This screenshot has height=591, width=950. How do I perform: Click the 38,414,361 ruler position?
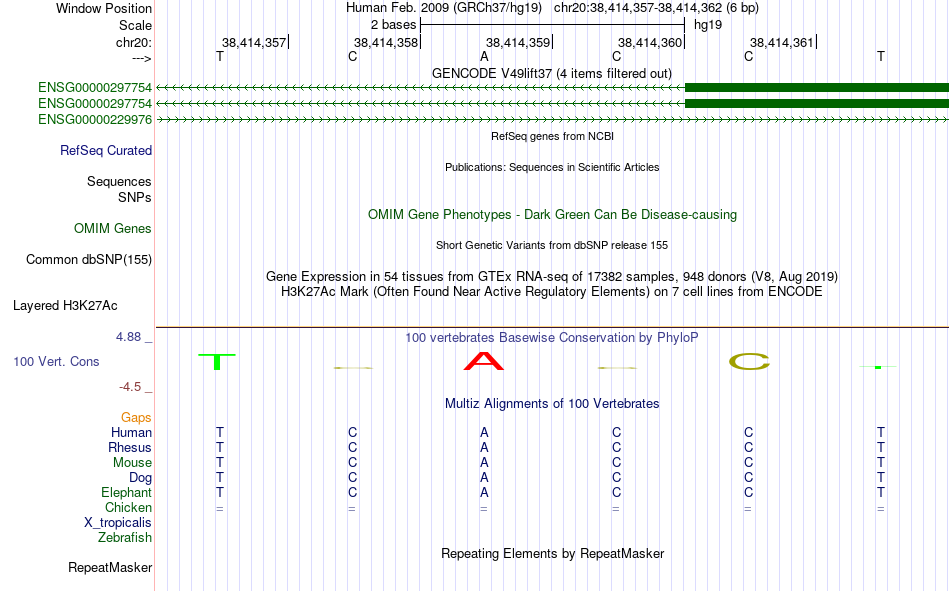(782, 42)
